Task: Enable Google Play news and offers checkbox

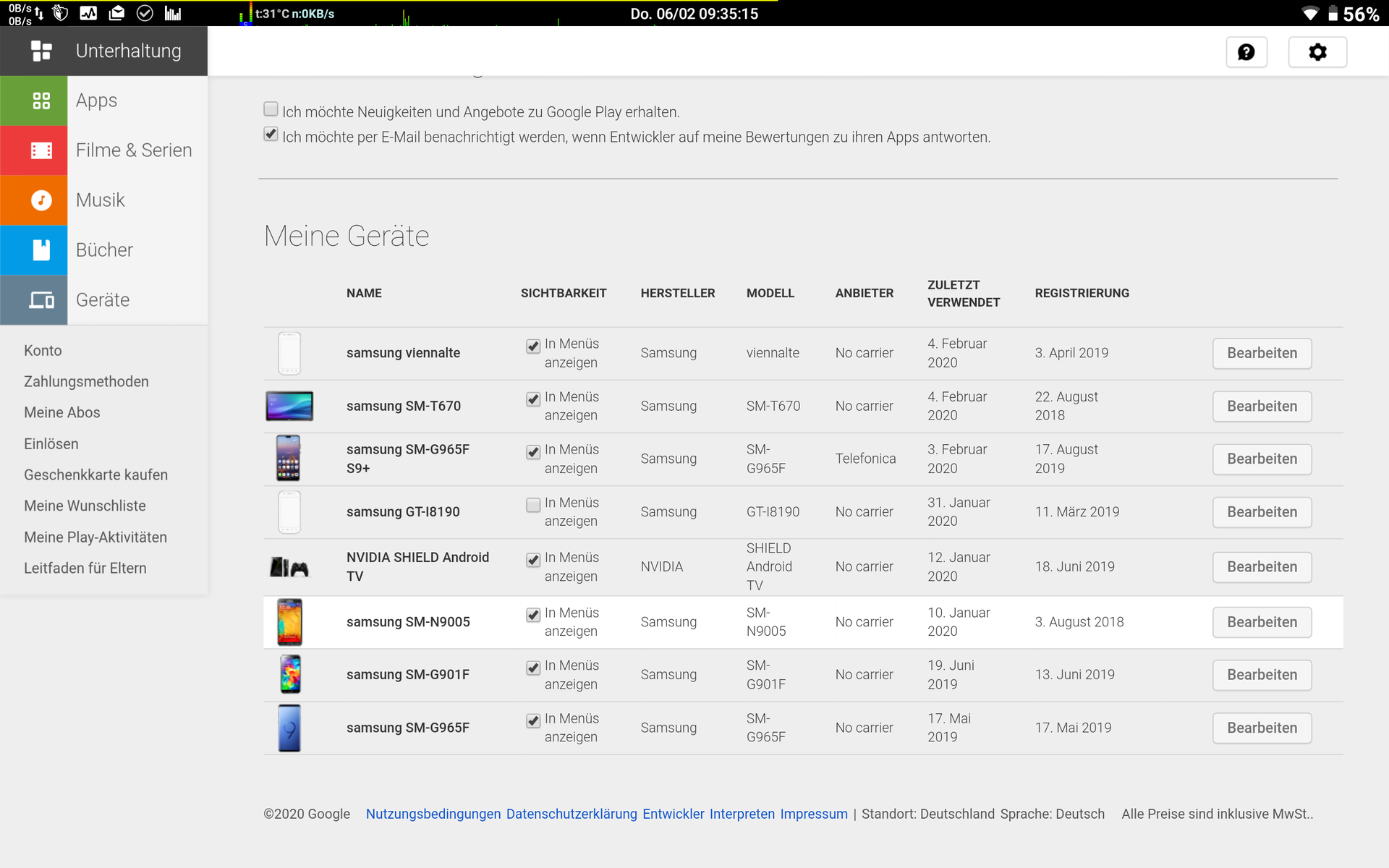Action: tap(271, 109)
